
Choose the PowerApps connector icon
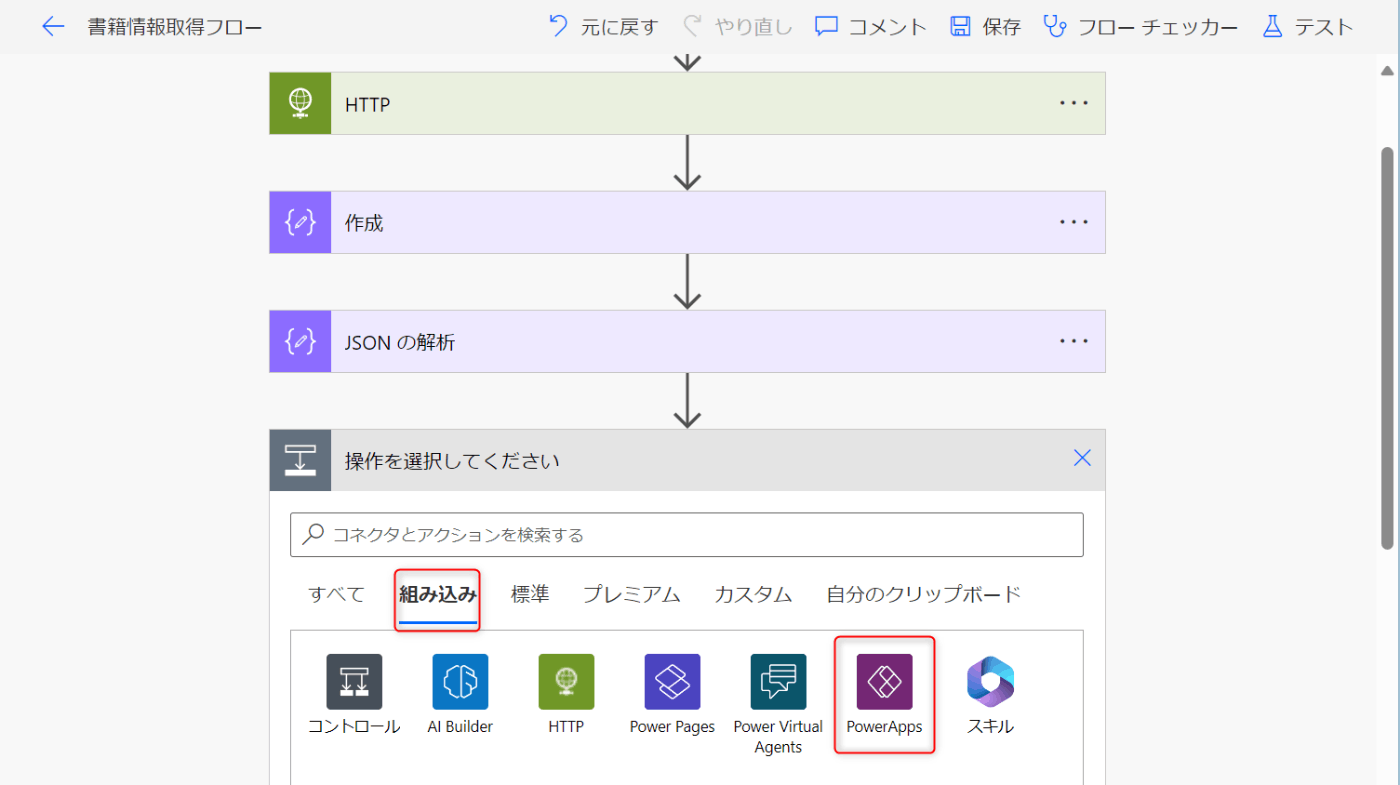[x=884, y=682]
